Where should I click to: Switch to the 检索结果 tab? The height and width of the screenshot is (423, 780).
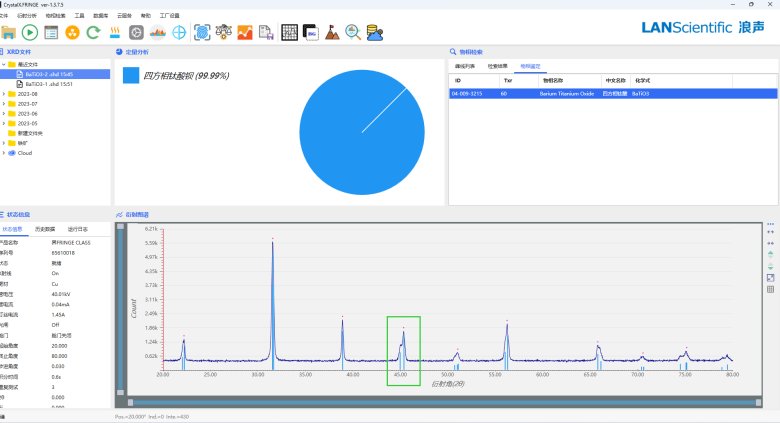[x=496, y=66]
